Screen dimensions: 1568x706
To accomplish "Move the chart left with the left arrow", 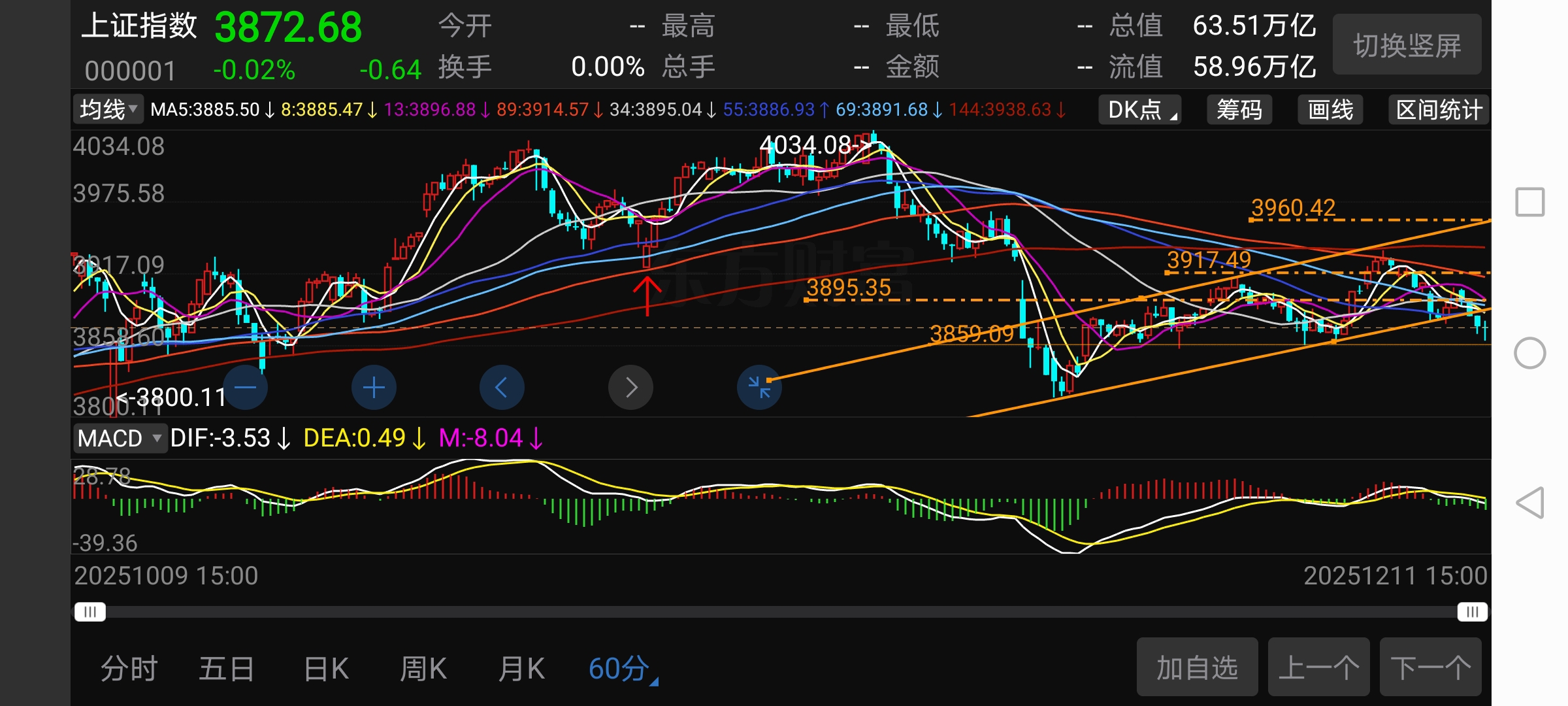I will point(502,388).
